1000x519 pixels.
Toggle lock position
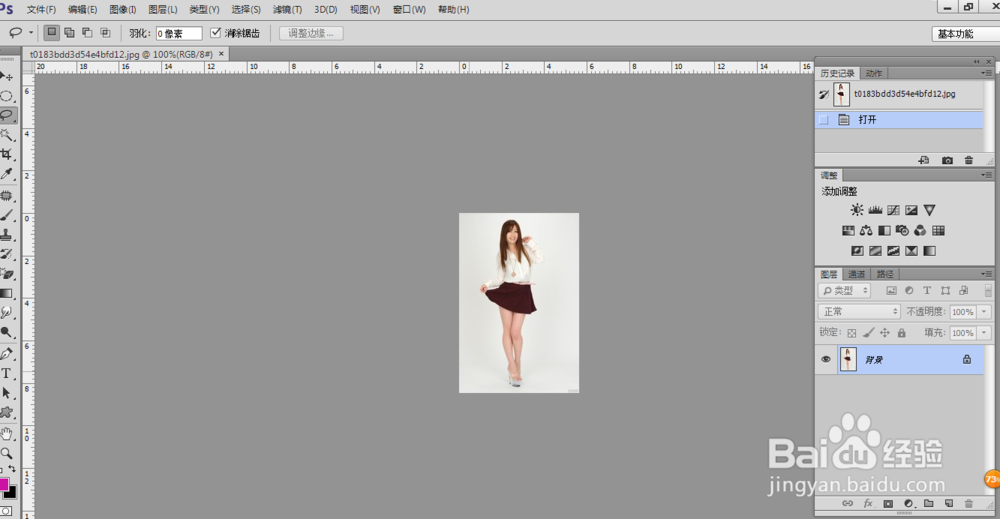click(885, 333)
